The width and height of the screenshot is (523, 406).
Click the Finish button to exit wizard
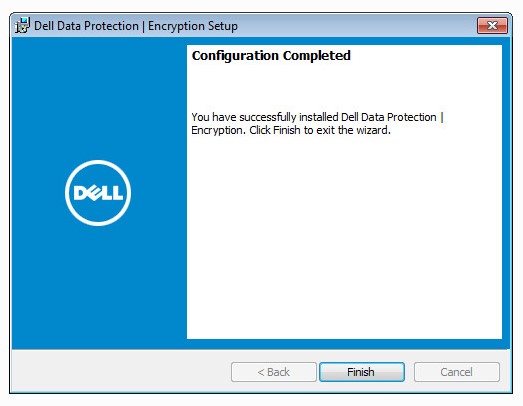[x=362, y=372]
